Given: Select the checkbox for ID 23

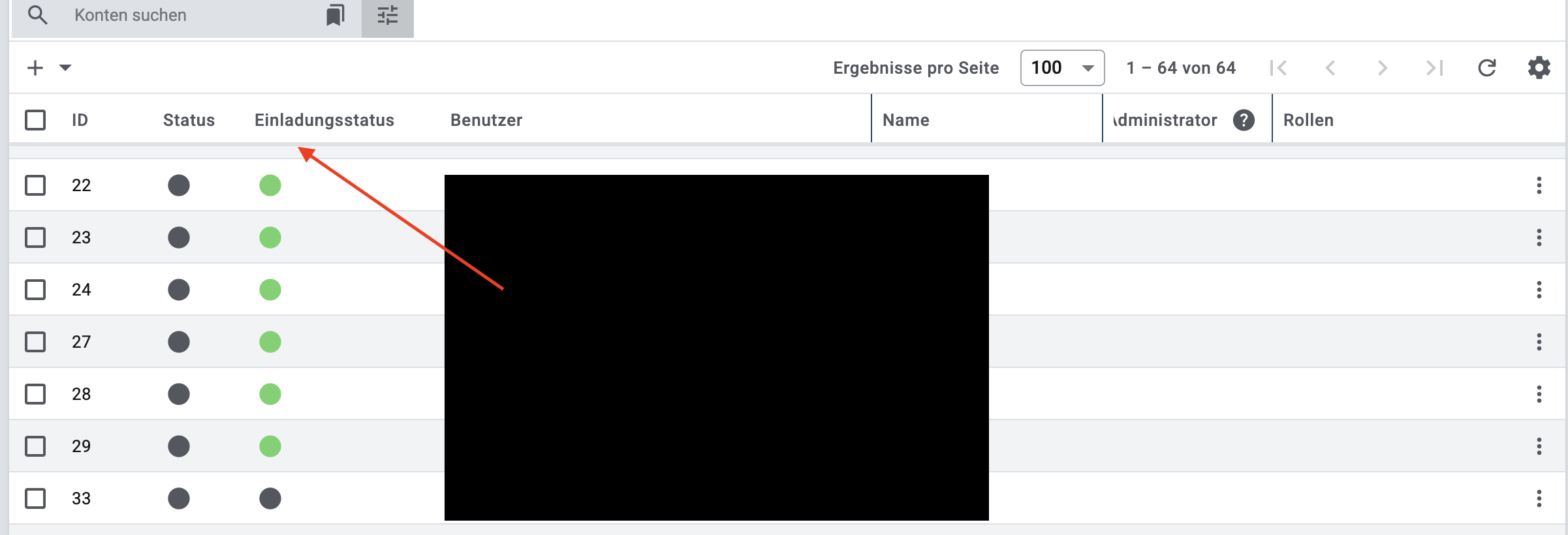Looking at the screenshot, I should tap(35, 237).
